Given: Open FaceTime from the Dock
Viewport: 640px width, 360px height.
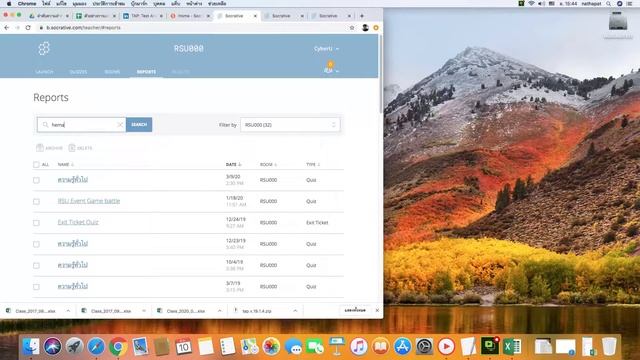Looking at the screenshot, I should [x=315, y=347].
